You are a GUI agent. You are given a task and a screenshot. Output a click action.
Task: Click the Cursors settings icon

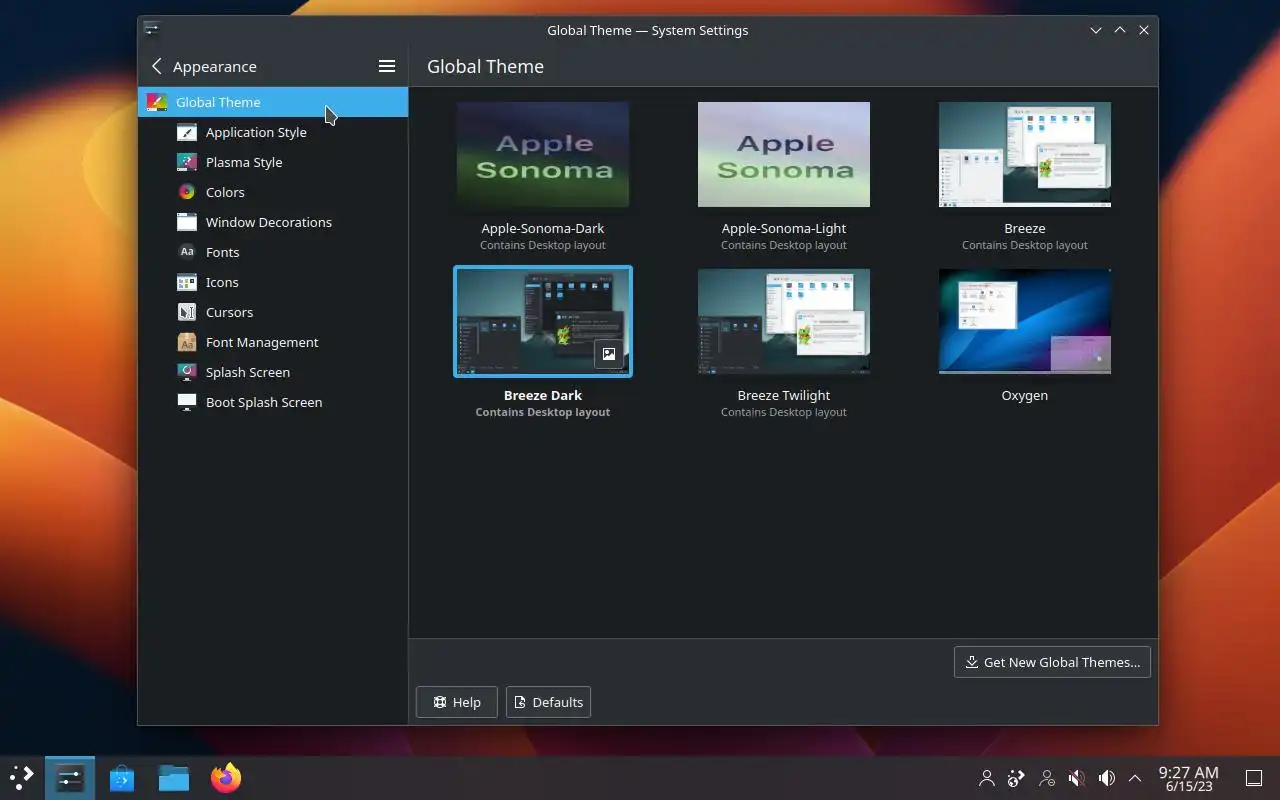pos(187,312)
